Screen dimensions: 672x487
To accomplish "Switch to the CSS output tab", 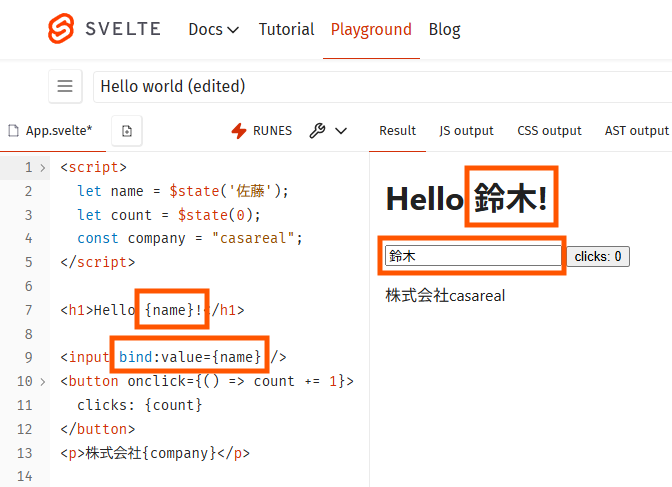I will [549, 131].
